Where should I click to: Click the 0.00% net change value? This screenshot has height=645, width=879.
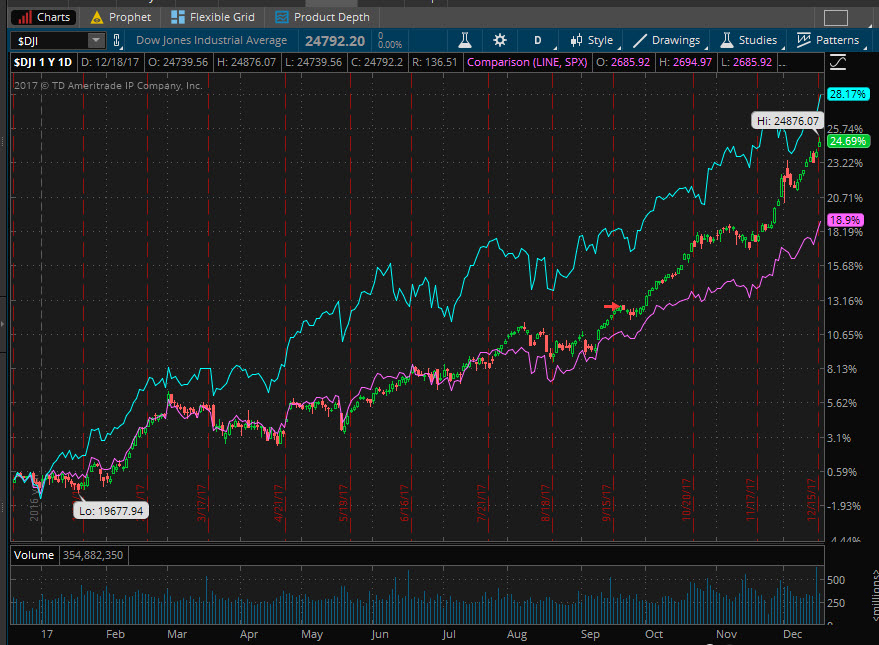[390, 44]
